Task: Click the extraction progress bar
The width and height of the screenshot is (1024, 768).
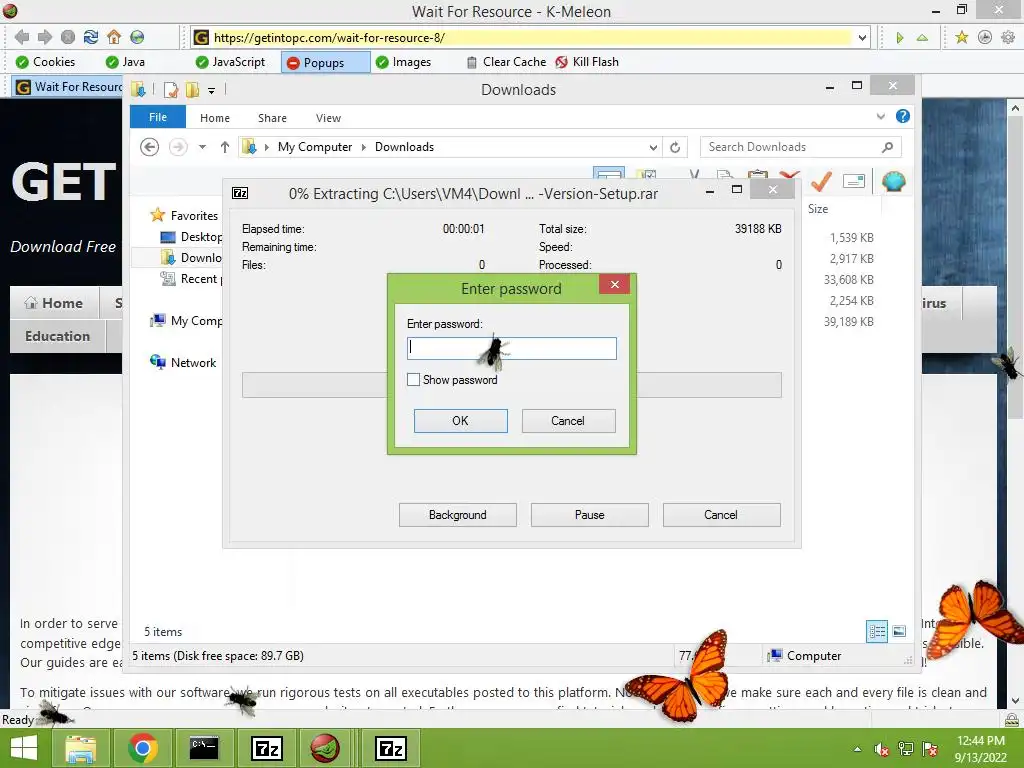Action: pyautogui.click(x=511, y=385)
